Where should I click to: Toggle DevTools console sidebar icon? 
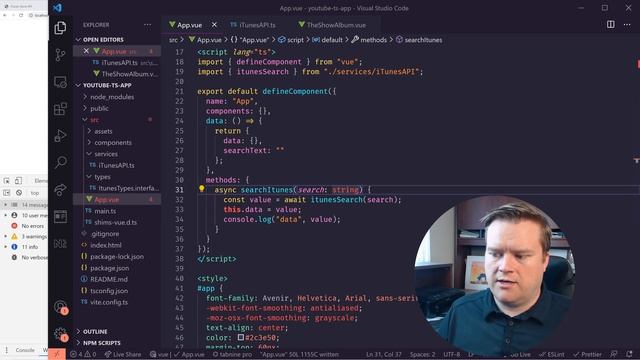tap(7, 193)
